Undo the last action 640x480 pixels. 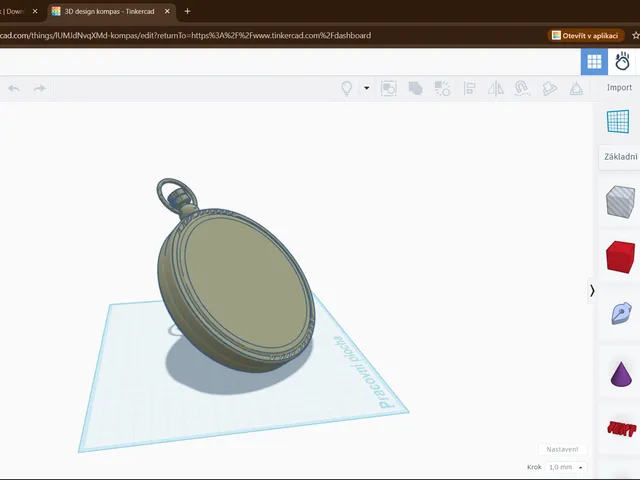pyautogui.click(x=14, y=88)
